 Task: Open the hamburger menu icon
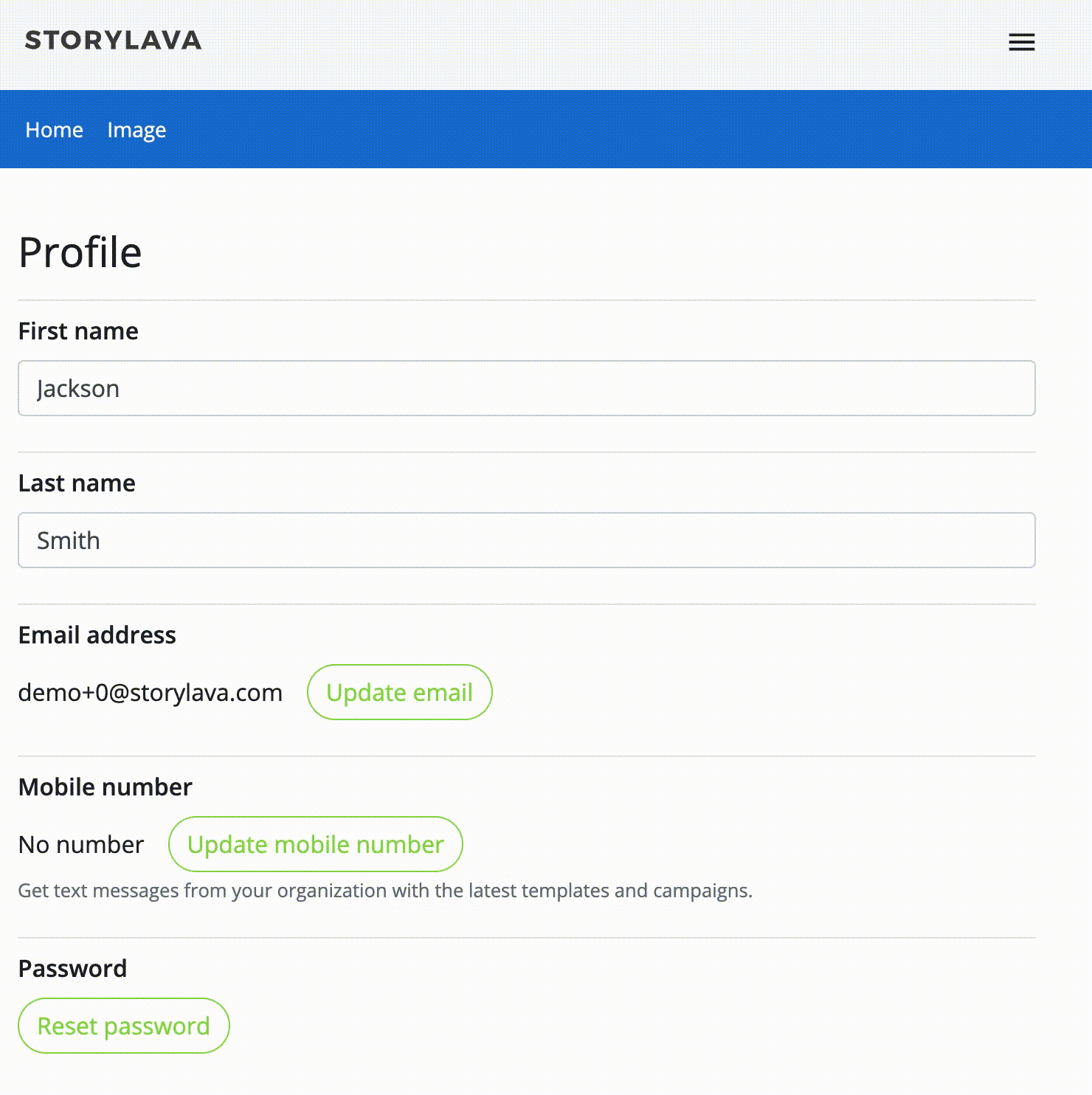pos(1021,42)
